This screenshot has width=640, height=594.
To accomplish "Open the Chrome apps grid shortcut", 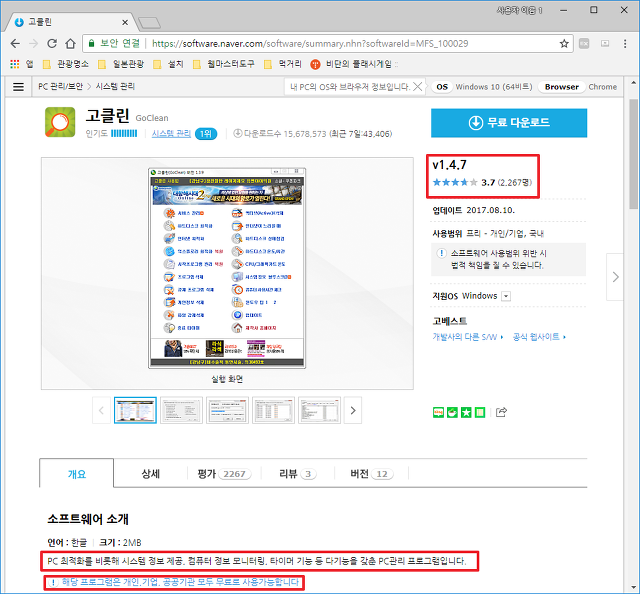I will (x=15, y=64).
